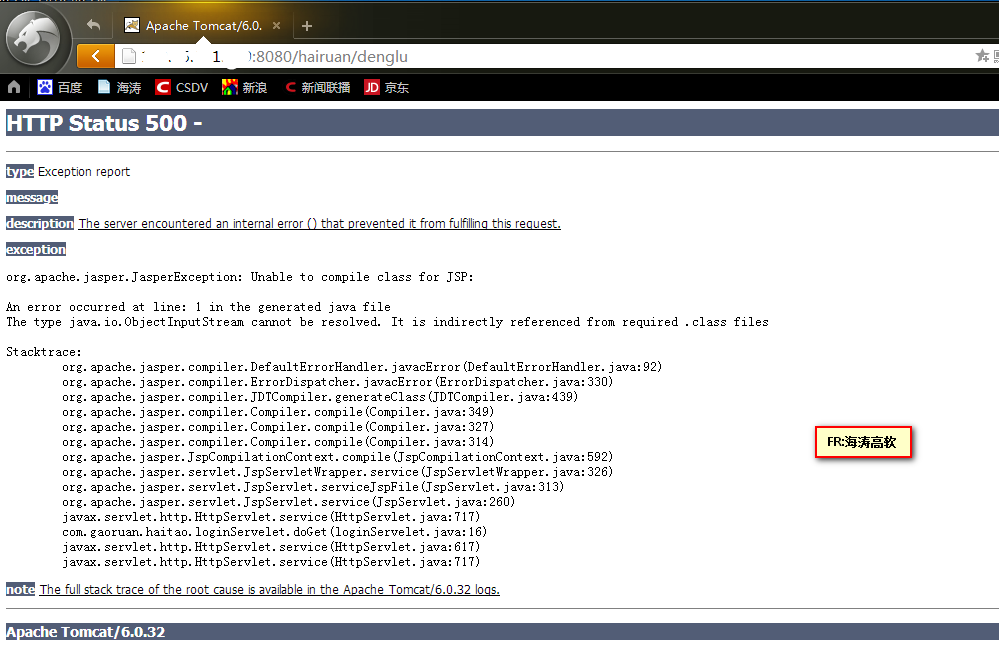Open the 京东 bookmark
The width and height of the screenshot is (999, 651).
pyautogui.click(x=387, y=87)
